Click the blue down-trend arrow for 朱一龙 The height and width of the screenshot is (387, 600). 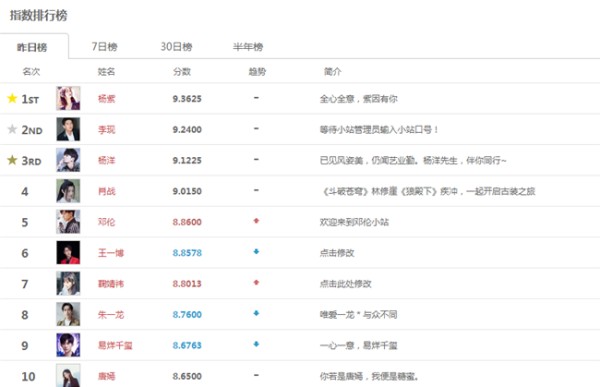(x=256, y=313)
